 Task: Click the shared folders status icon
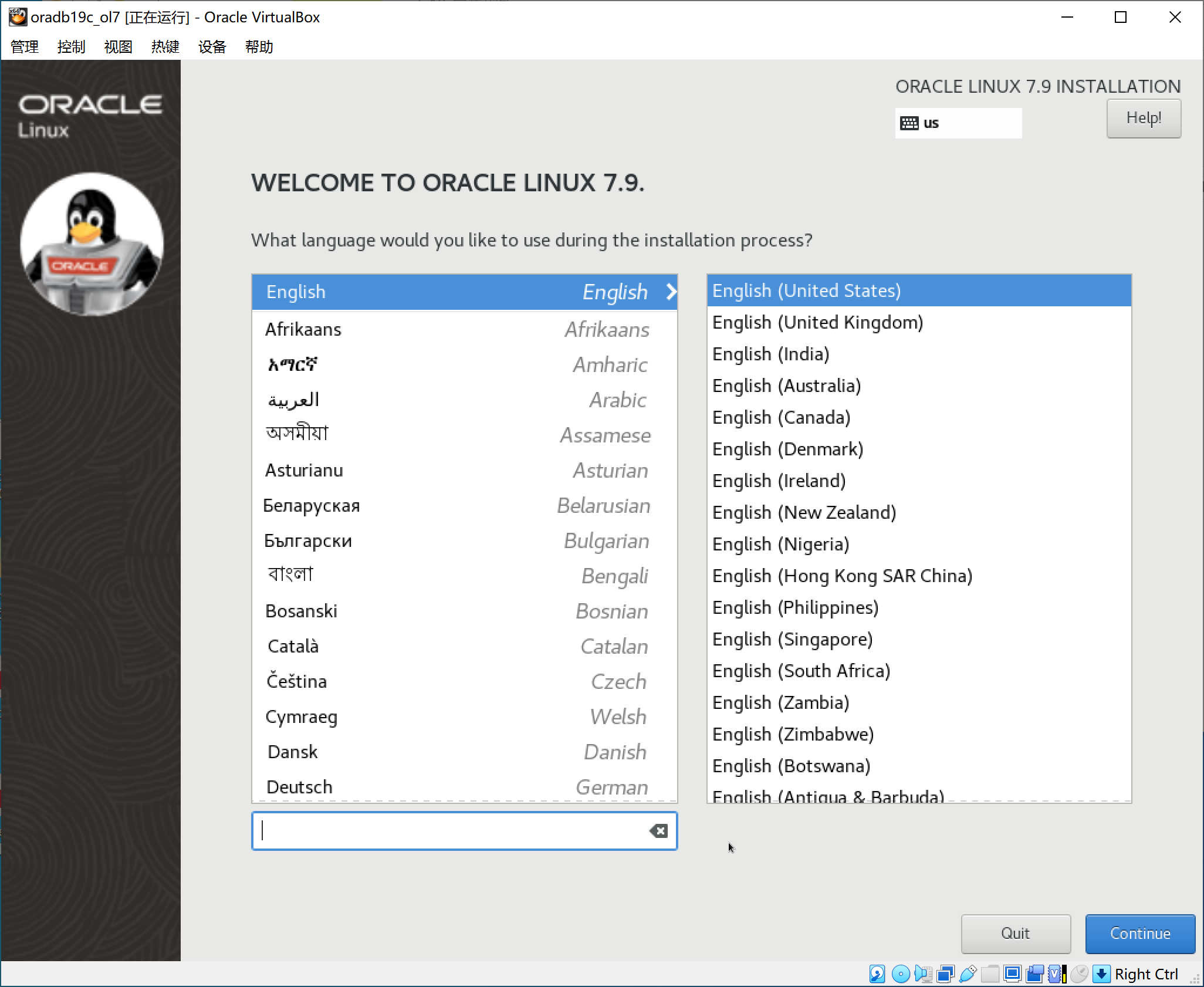tap(990, 974)
